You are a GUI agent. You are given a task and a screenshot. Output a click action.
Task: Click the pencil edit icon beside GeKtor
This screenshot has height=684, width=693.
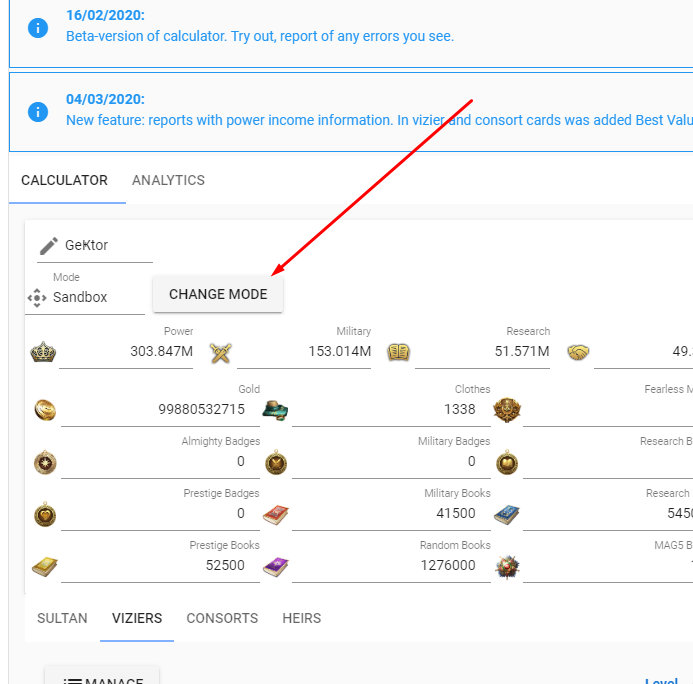coord(48,246)
